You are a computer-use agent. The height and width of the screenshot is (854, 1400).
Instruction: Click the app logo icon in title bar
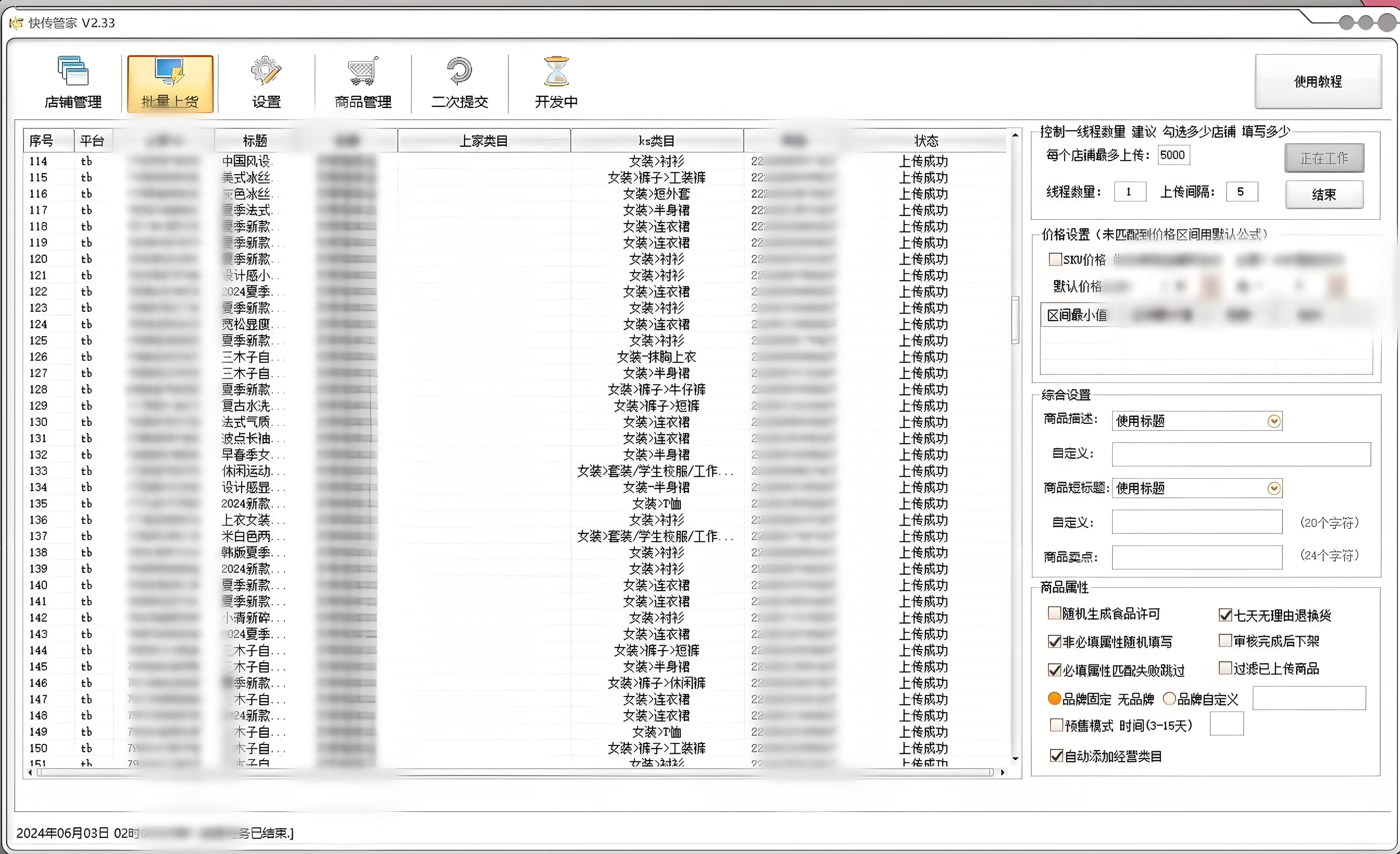coord(17,23)
